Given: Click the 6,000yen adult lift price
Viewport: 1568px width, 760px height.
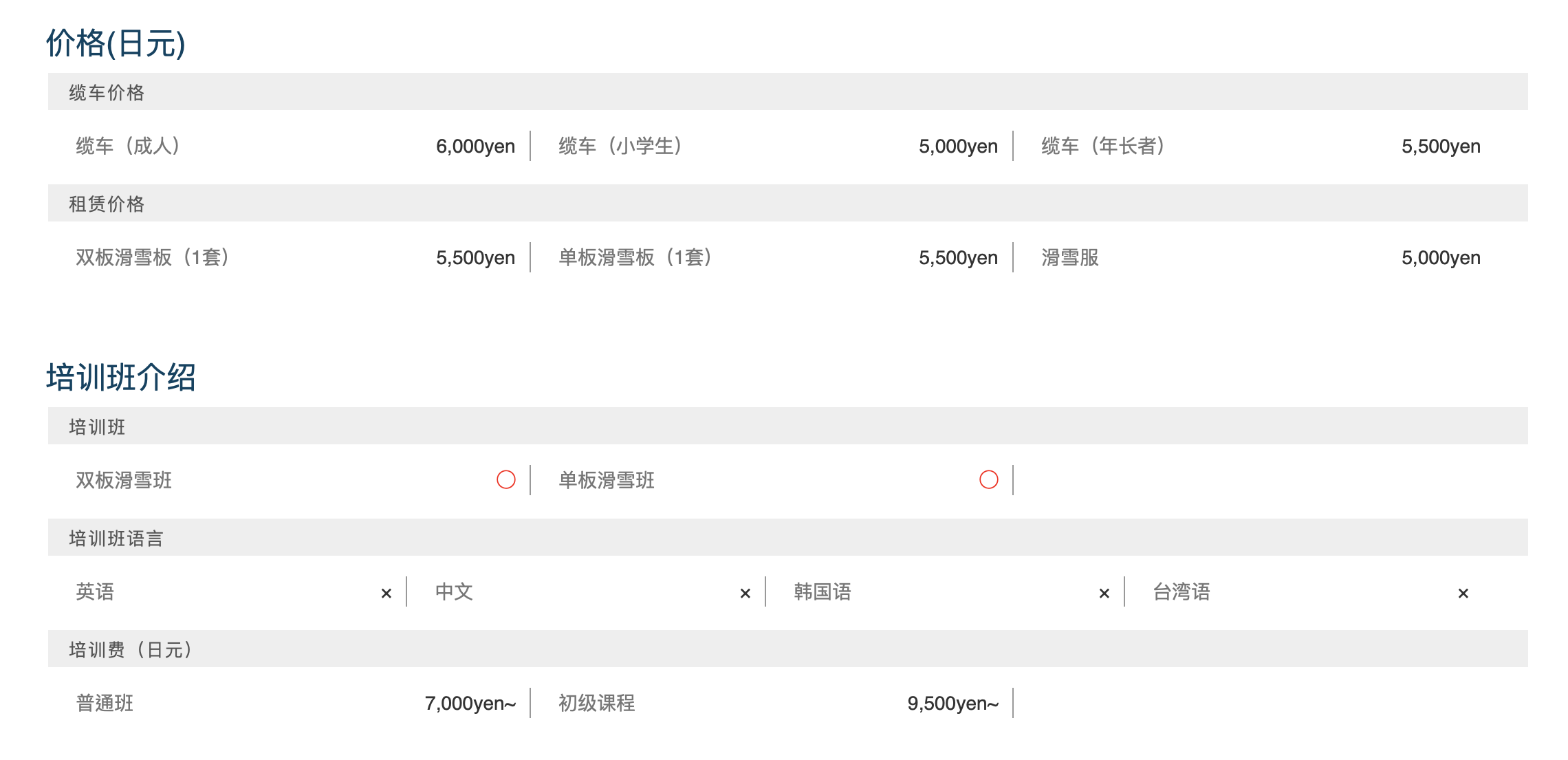Looking at the screenshot, I should (475, 146).
